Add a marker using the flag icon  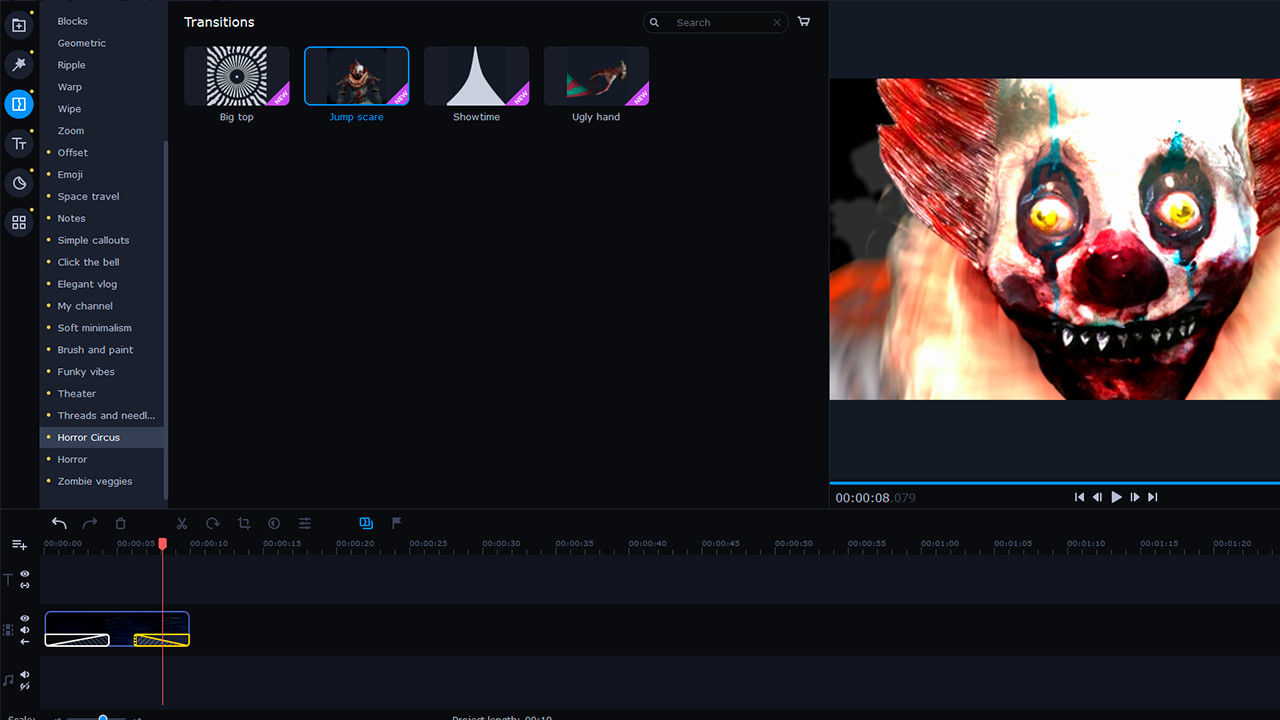click(396, 523)
